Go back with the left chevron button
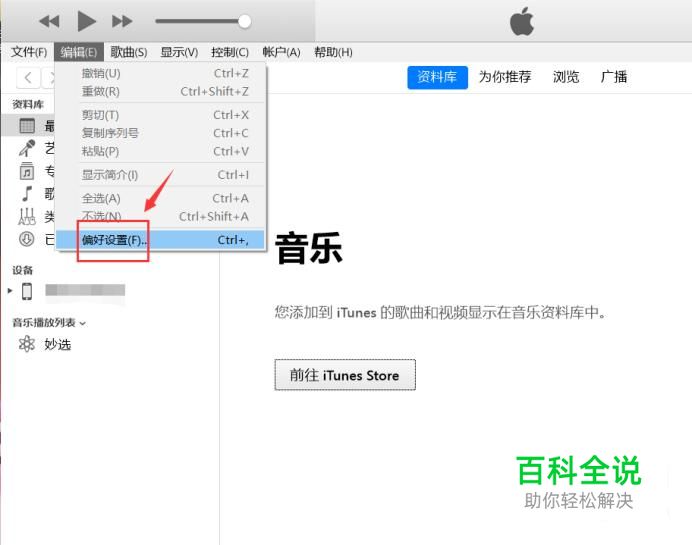 (x=28, y=78)
